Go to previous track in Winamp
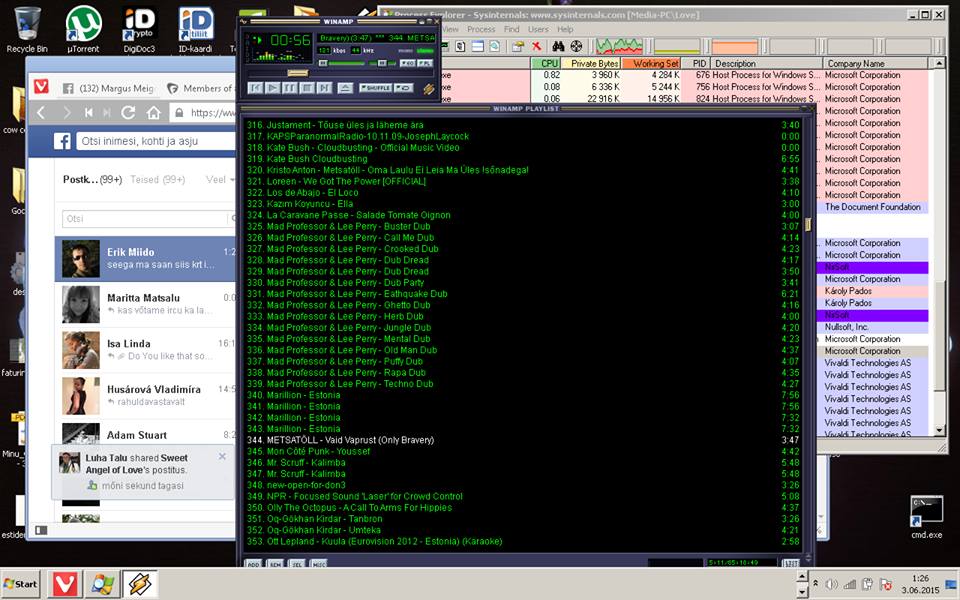 [x=256, y=88]
